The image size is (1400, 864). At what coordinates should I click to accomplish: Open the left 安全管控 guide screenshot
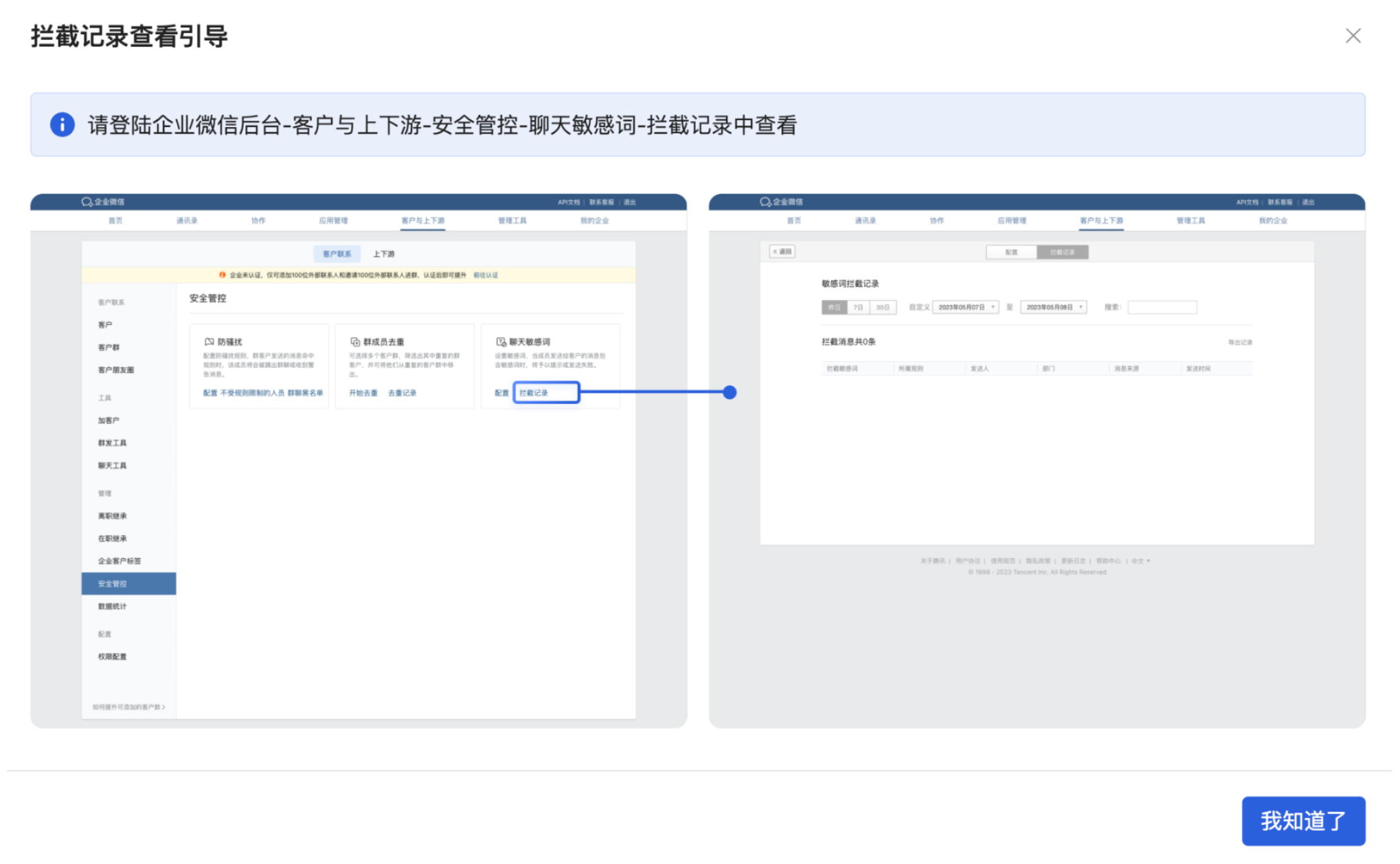pos(359,460)
